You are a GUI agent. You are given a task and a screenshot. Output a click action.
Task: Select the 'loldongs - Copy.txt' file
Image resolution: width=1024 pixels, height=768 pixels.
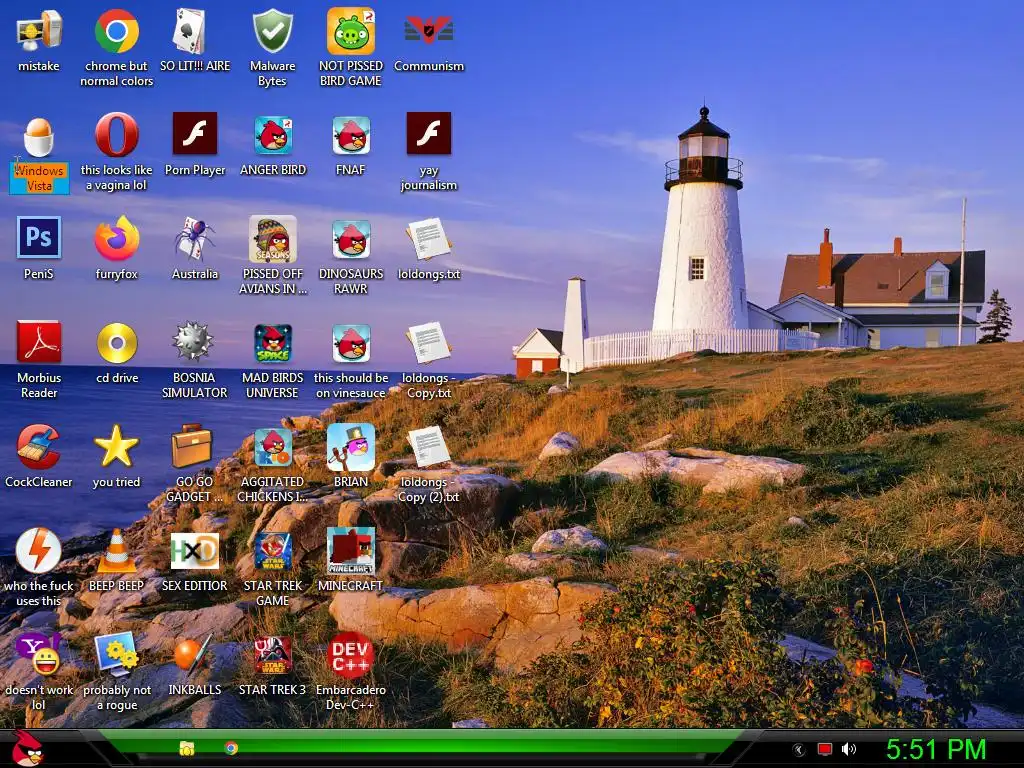pyautogui.click(x=428, y=343)
